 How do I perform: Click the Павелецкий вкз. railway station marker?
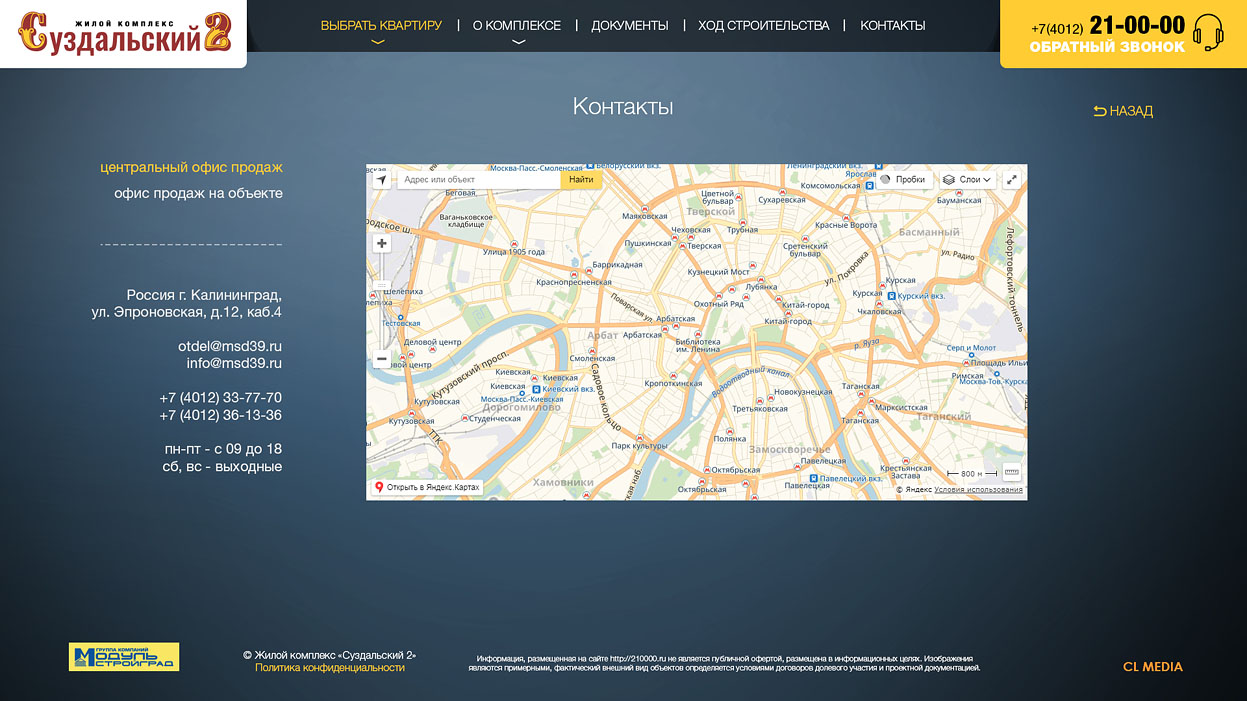[814, 478]
